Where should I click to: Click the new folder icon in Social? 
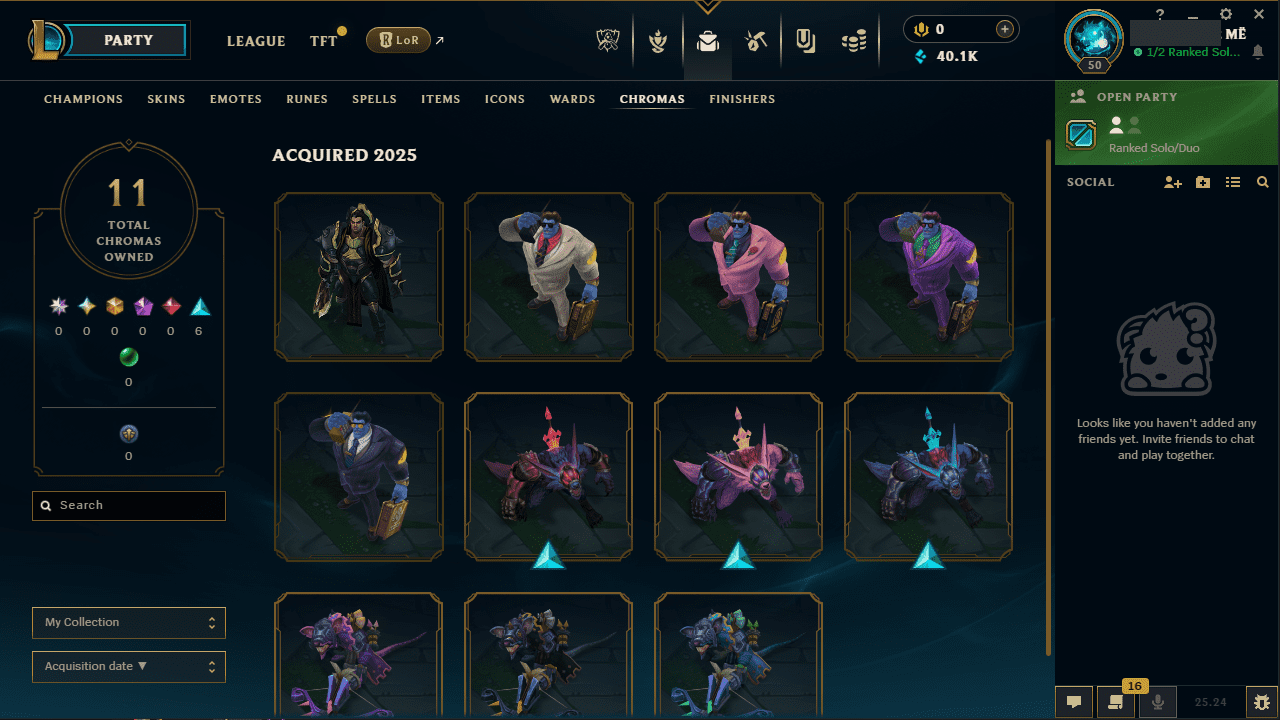[x=1203, y=182]
